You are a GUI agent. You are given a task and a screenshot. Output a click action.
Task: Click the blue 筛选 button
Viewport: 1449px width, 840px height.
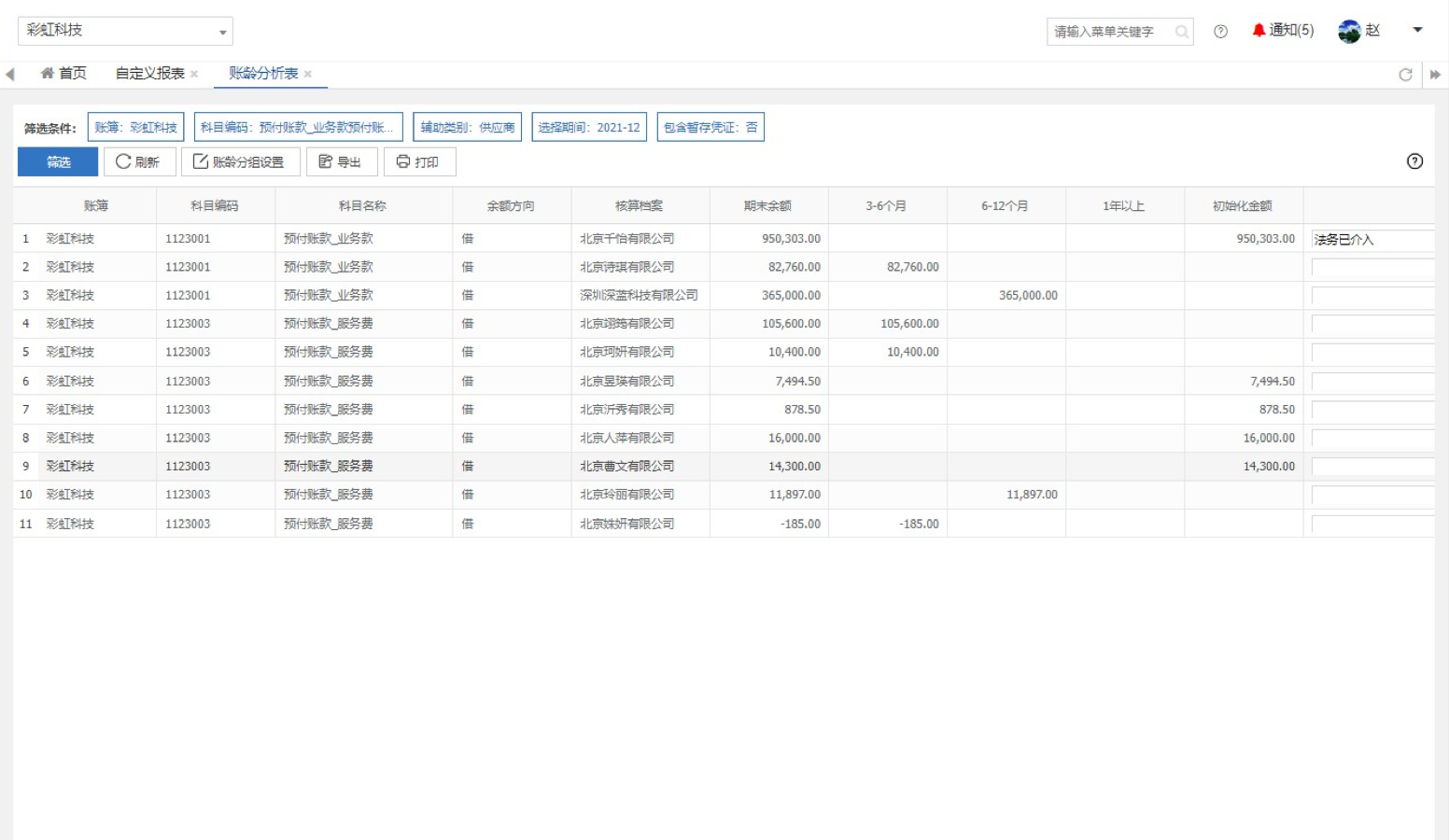click(58, 161)
